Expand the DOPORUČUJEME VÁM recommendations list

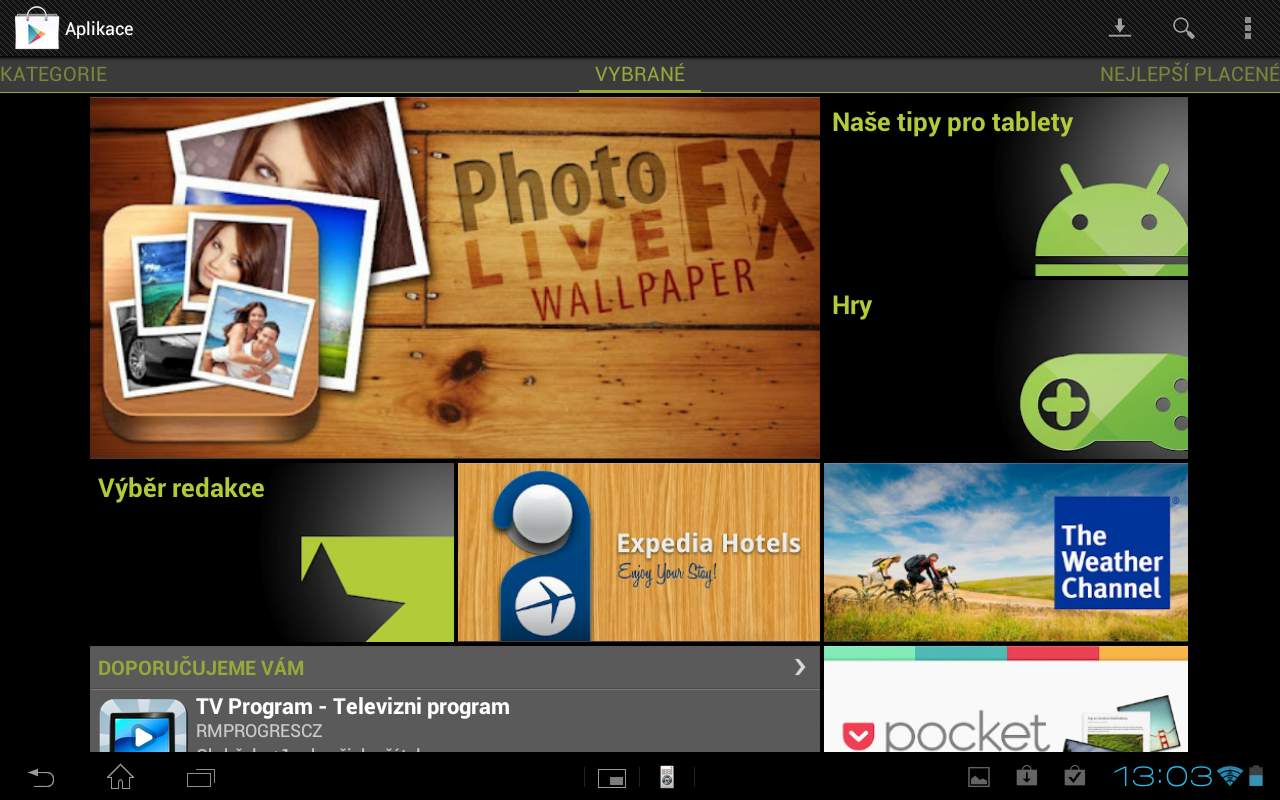point(798,667)
